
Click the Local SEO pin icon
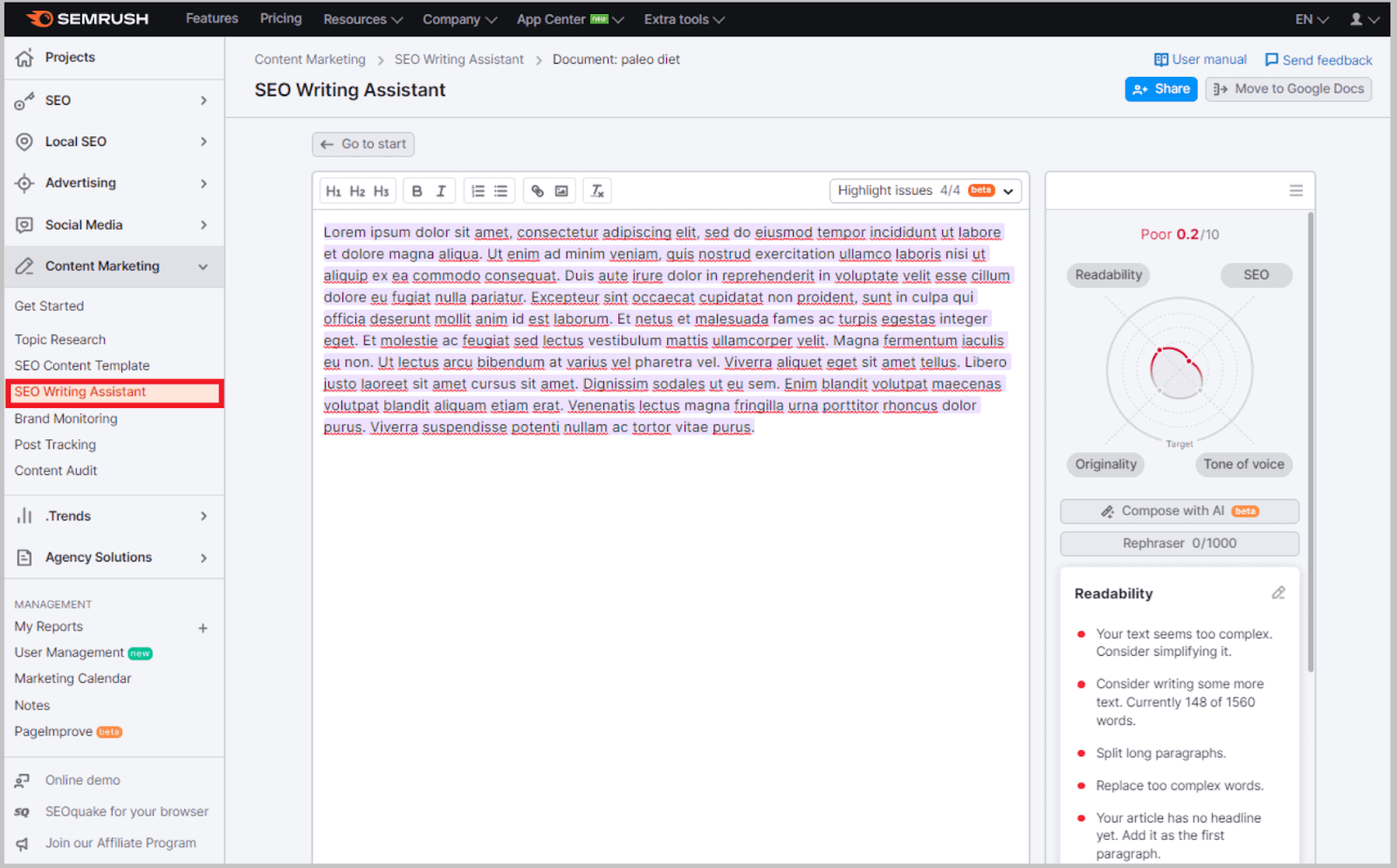24,141
